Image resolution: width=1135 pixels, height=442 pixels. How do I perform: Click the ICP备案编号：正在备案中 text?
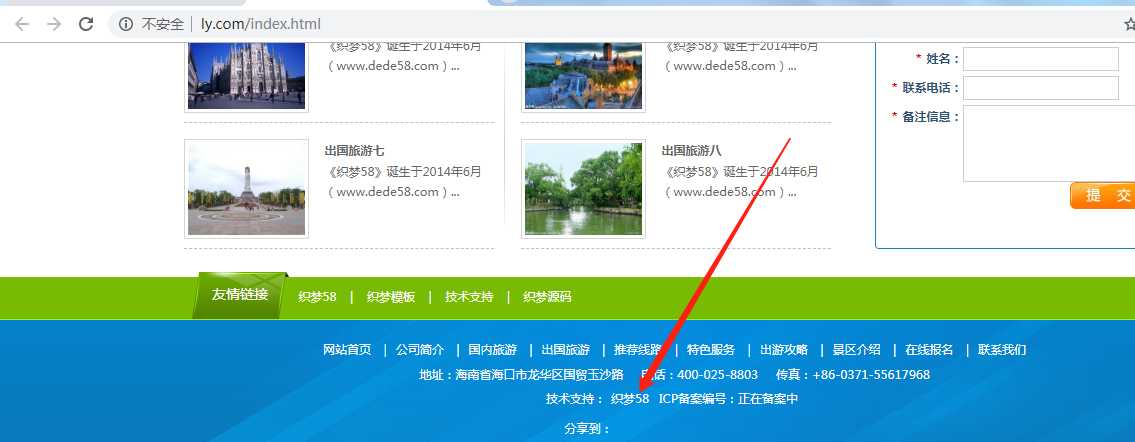point(728,399)
